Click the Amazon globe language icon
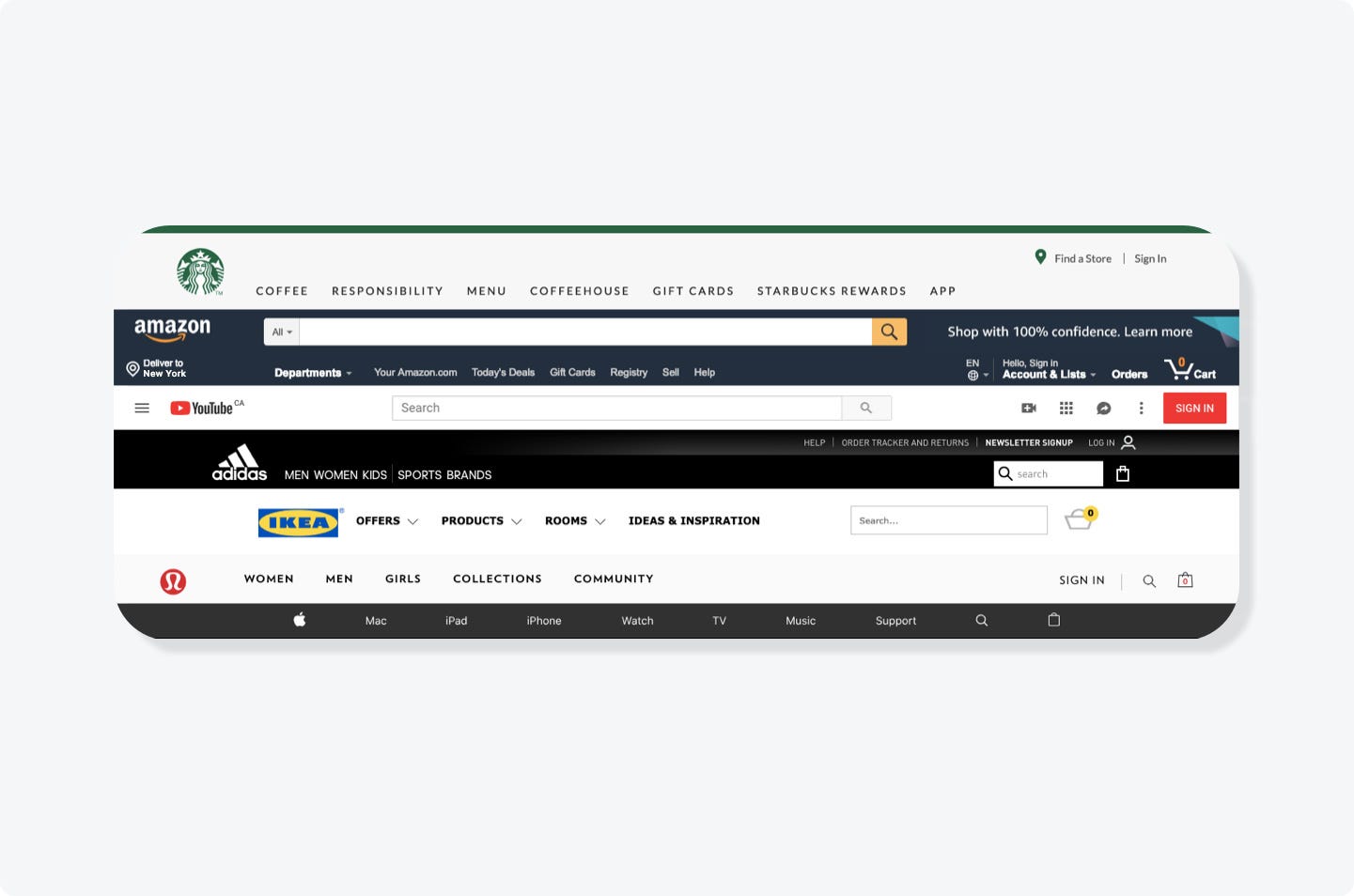The width and height of the screenshot is (1354, 896). coord(973,376)
